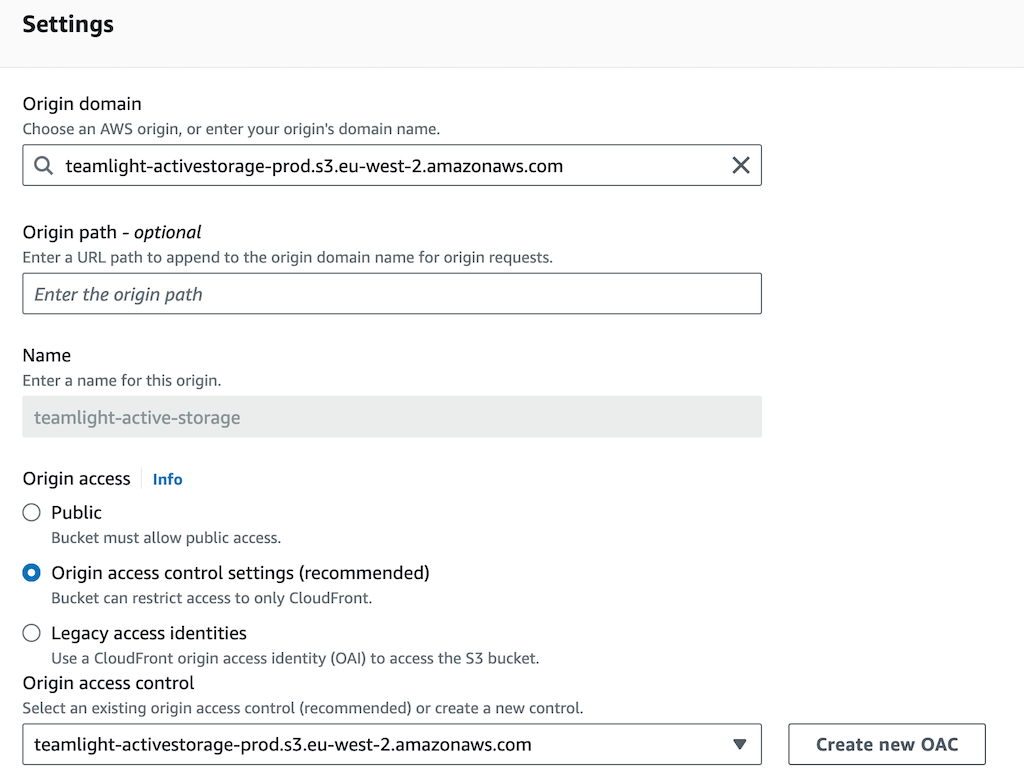Click the "Origin access control" dropdown label
1024x777 pixels.
(x=108, y=683)
